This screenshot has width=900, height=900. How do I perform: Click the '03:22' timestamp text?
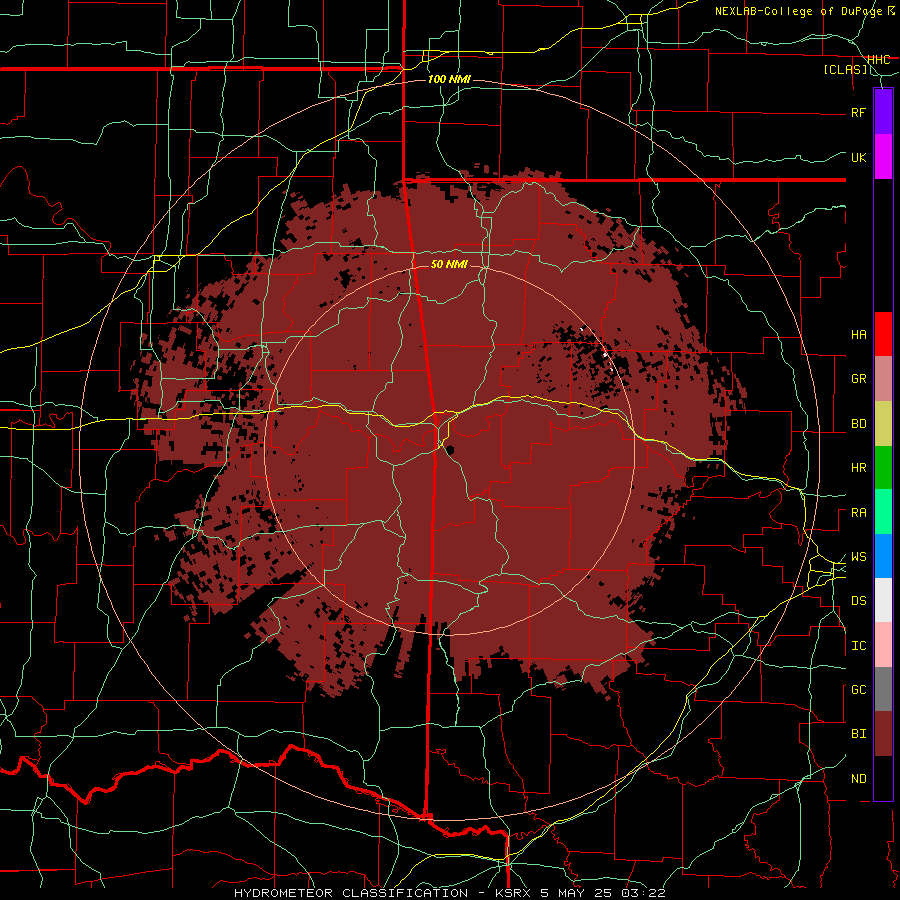(x=642, y=893)
